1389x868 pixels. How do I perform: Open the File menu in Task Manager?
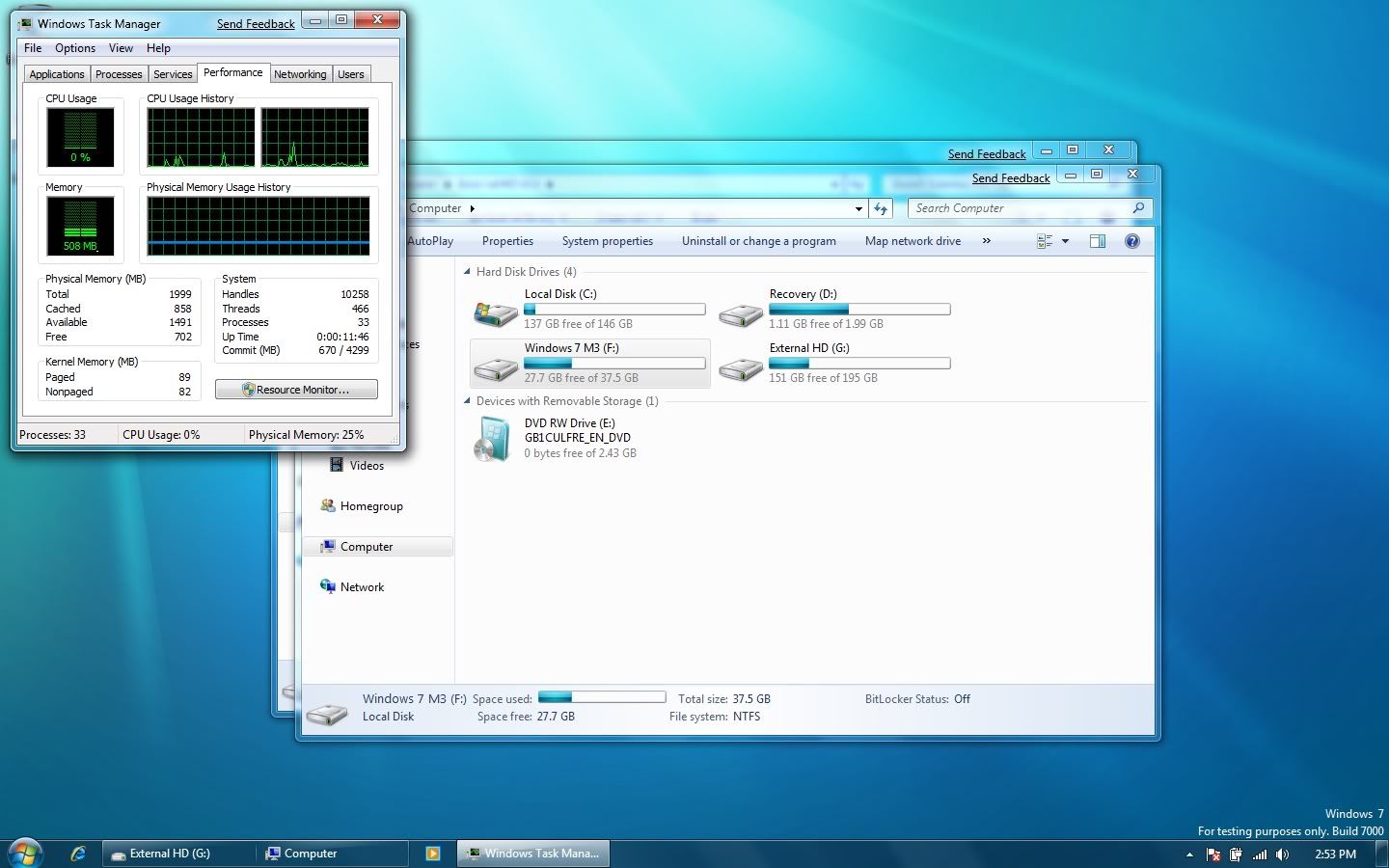tap(33, 47)
